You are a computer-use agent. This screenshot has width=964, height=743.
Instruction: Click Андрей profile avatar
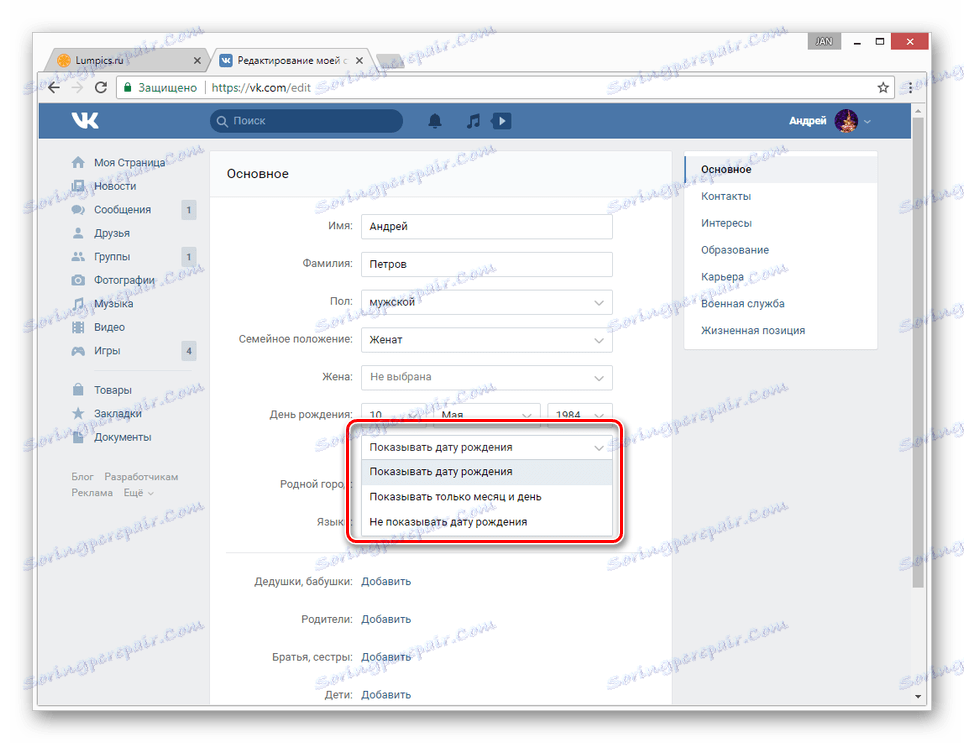point(846,121)
